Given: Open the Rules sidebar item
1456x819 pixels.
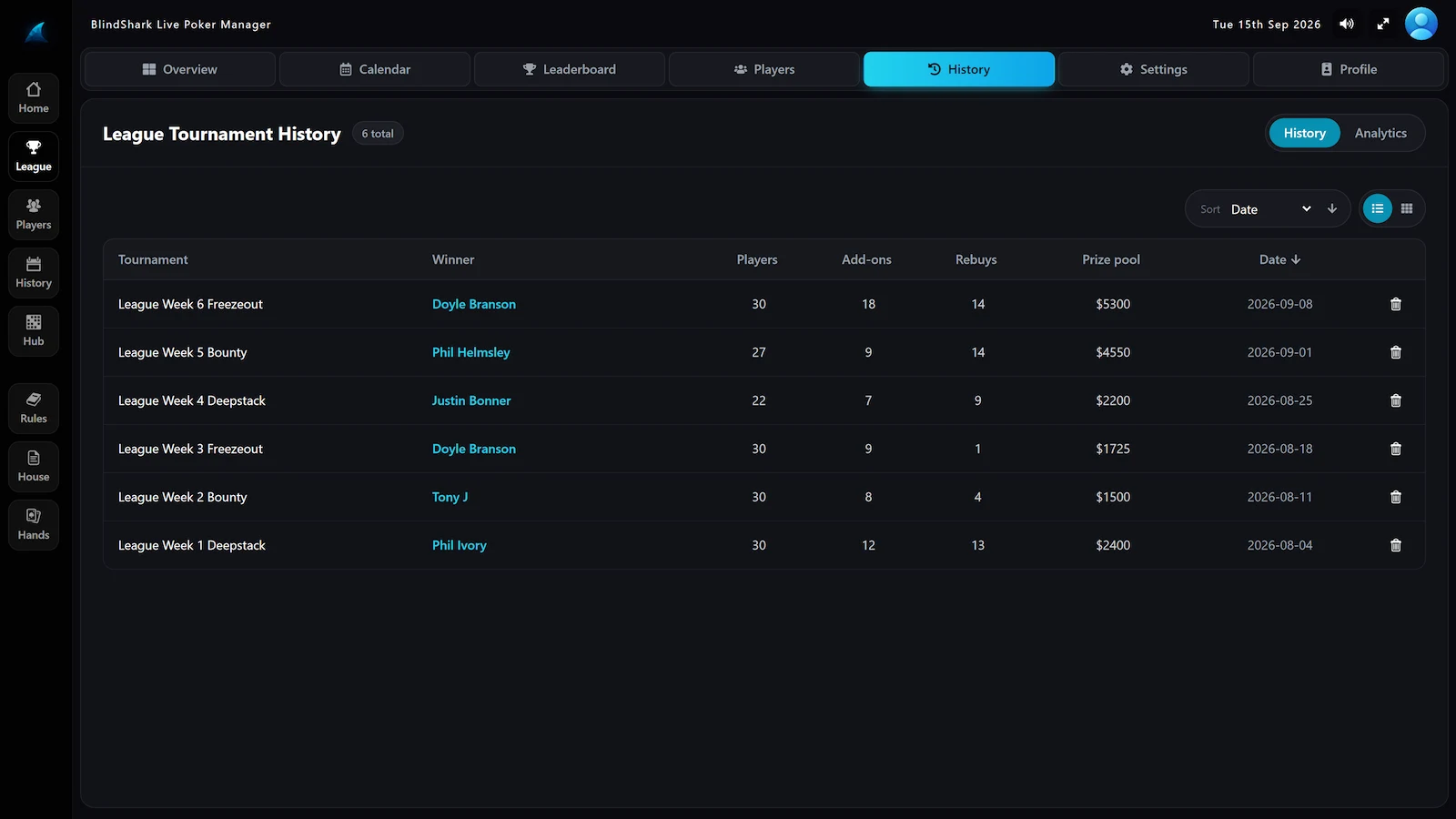Looking at the screenshot, I should click(x=34, y=409).
